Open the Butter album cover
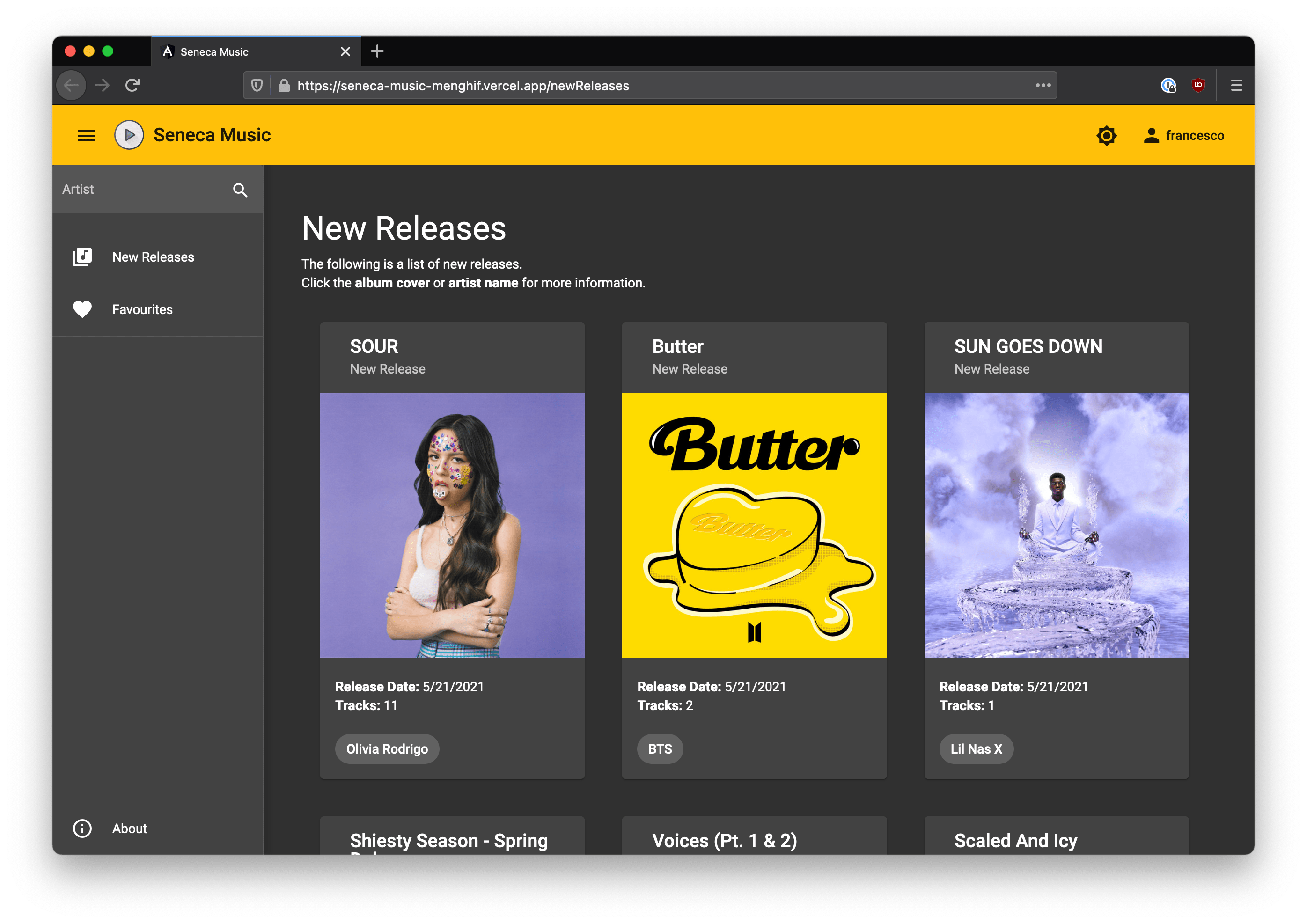 point(754,525)
